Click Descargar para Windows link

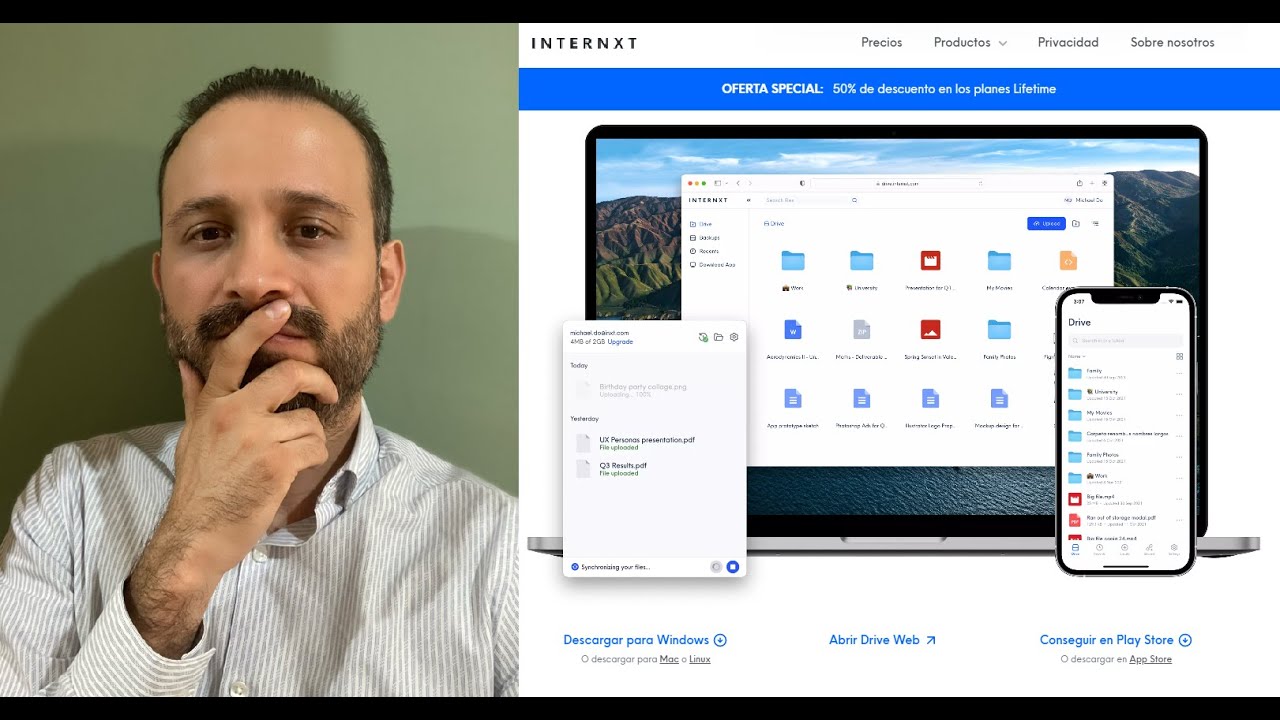coord(645,640)
